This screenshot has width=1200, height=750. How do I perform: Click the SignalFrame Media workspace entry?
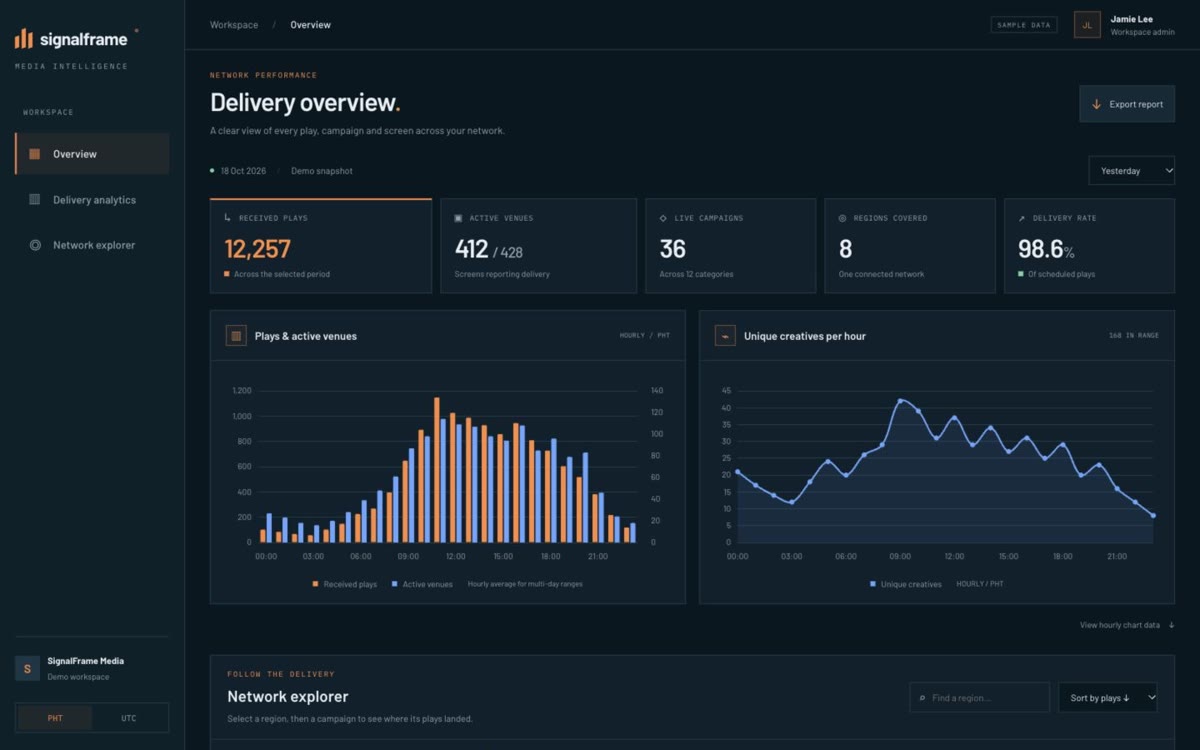[x=92, y=668]
